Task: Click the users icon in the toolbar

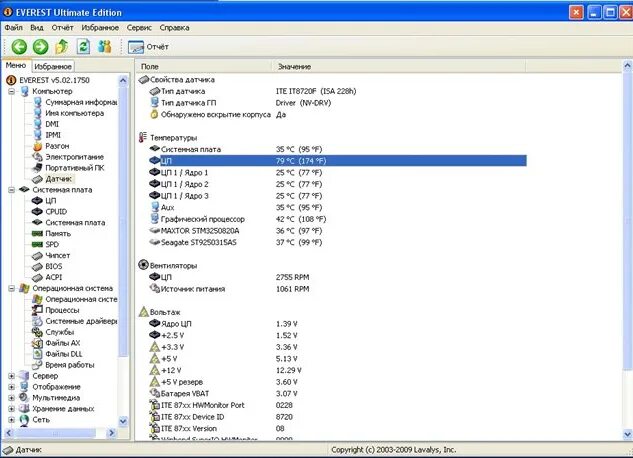Action: pos(105,47)
